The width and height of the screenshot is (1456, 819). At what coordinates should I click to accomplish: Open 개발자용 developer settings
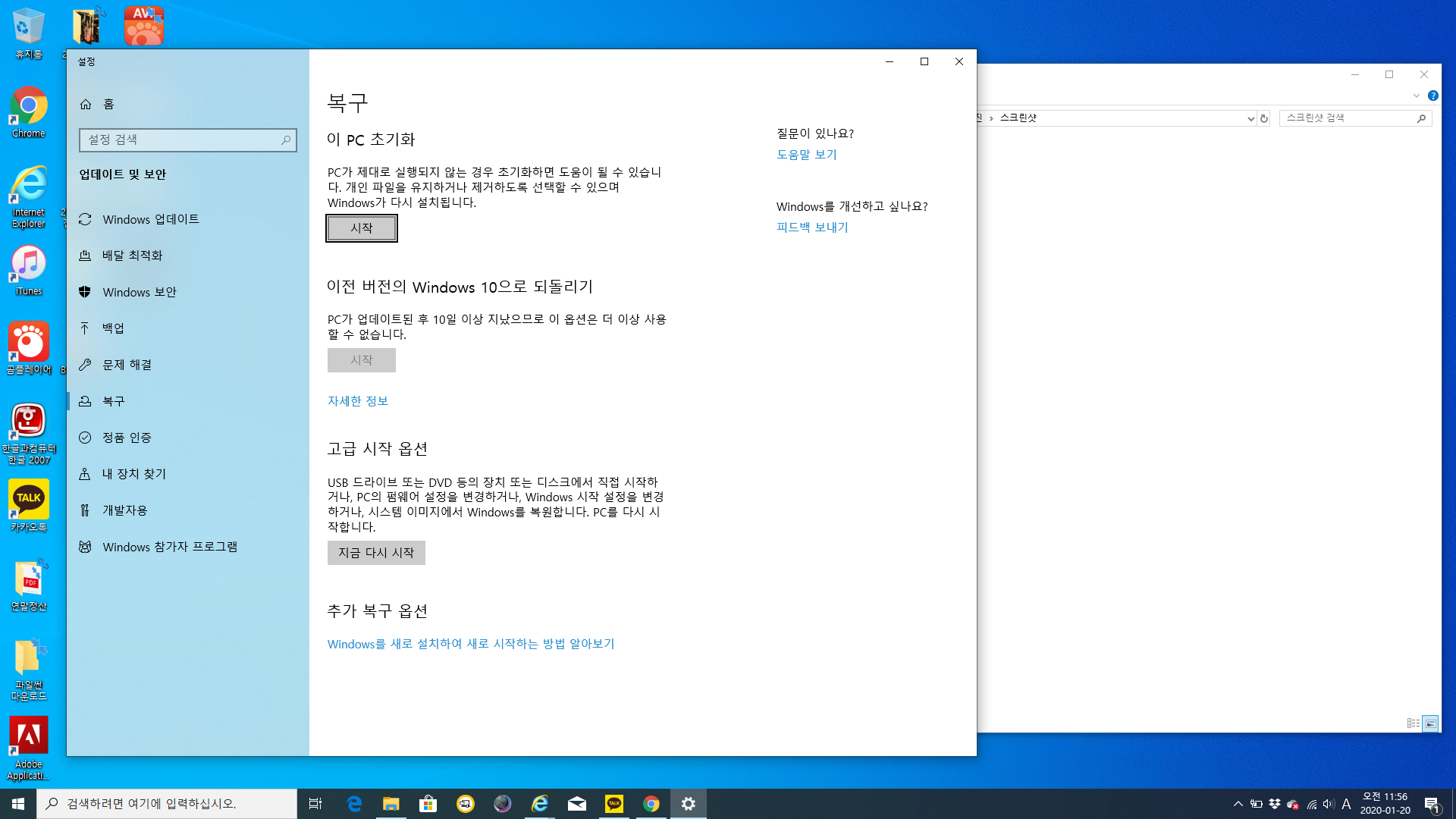click(124, 510)
